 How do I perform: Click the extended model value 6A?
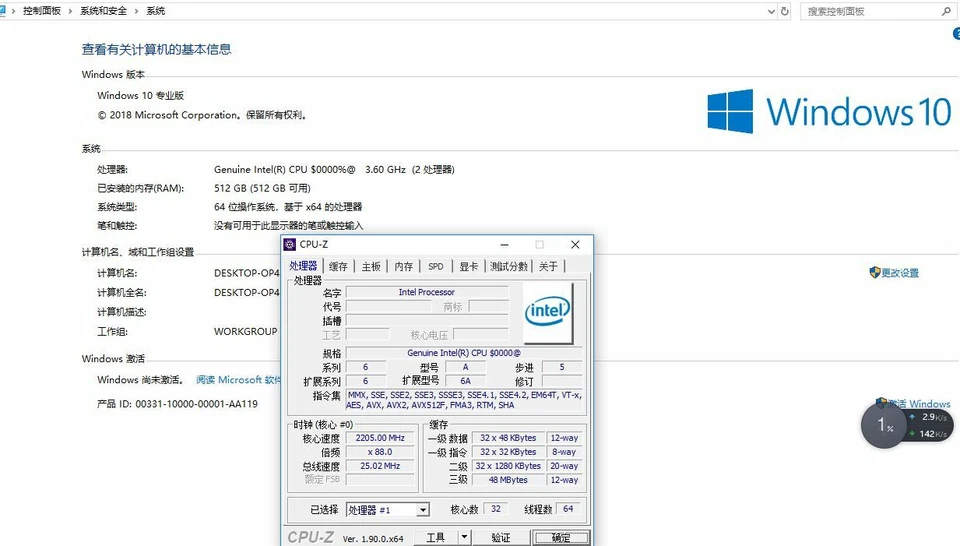(465, 381)
